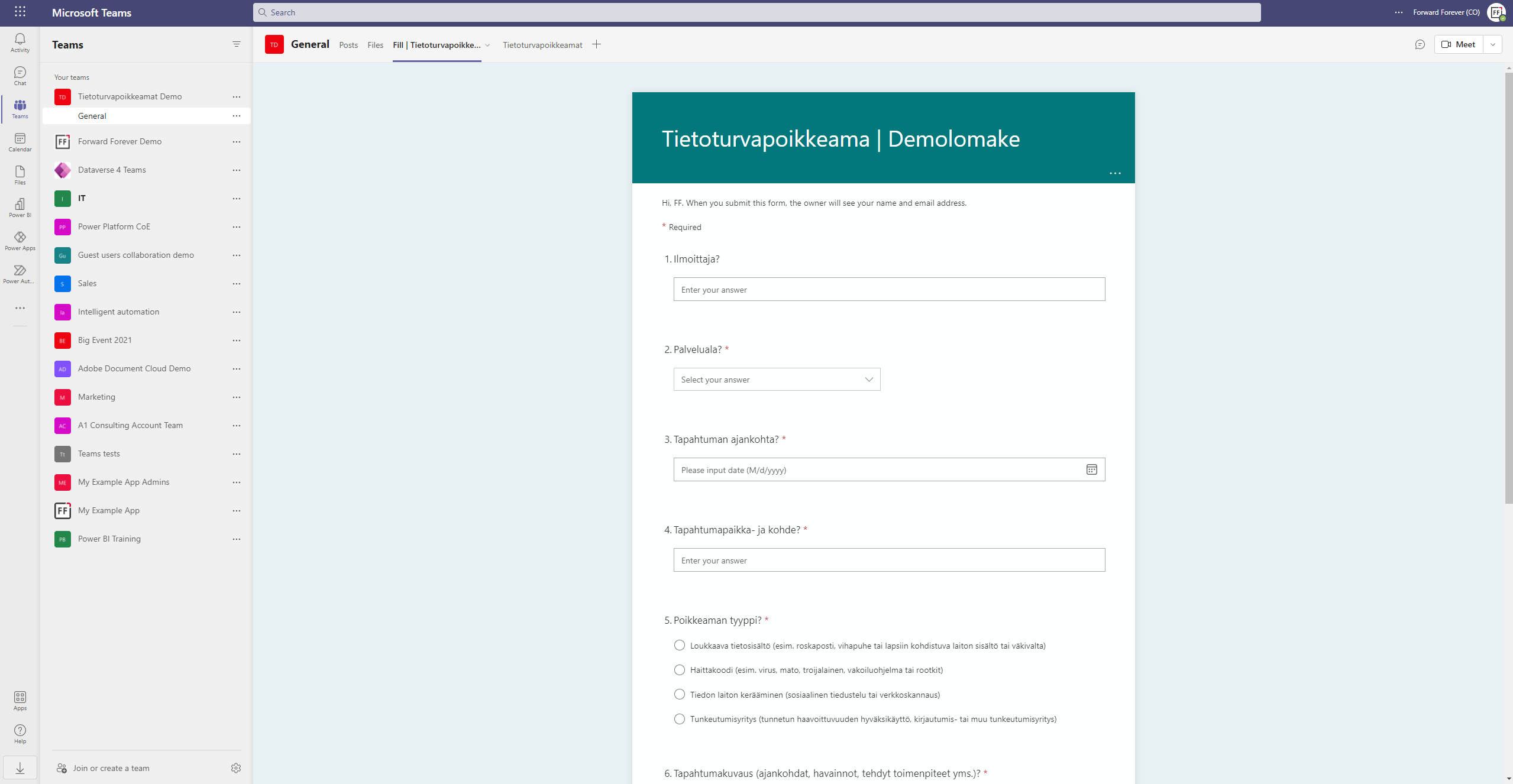
Task: Open the Forward Forever Demo team
Action: click(147, 142)
